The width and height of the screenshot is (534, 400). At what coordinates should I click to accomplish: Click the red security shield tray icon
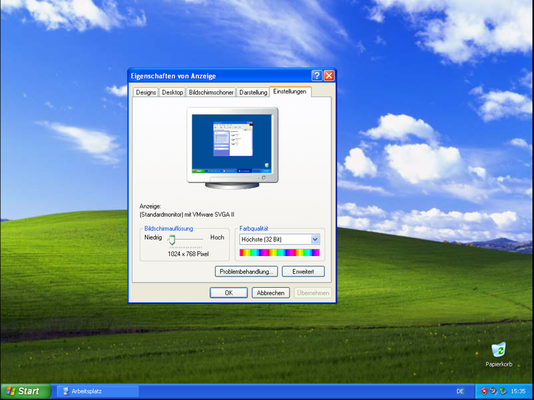point(484,391)
